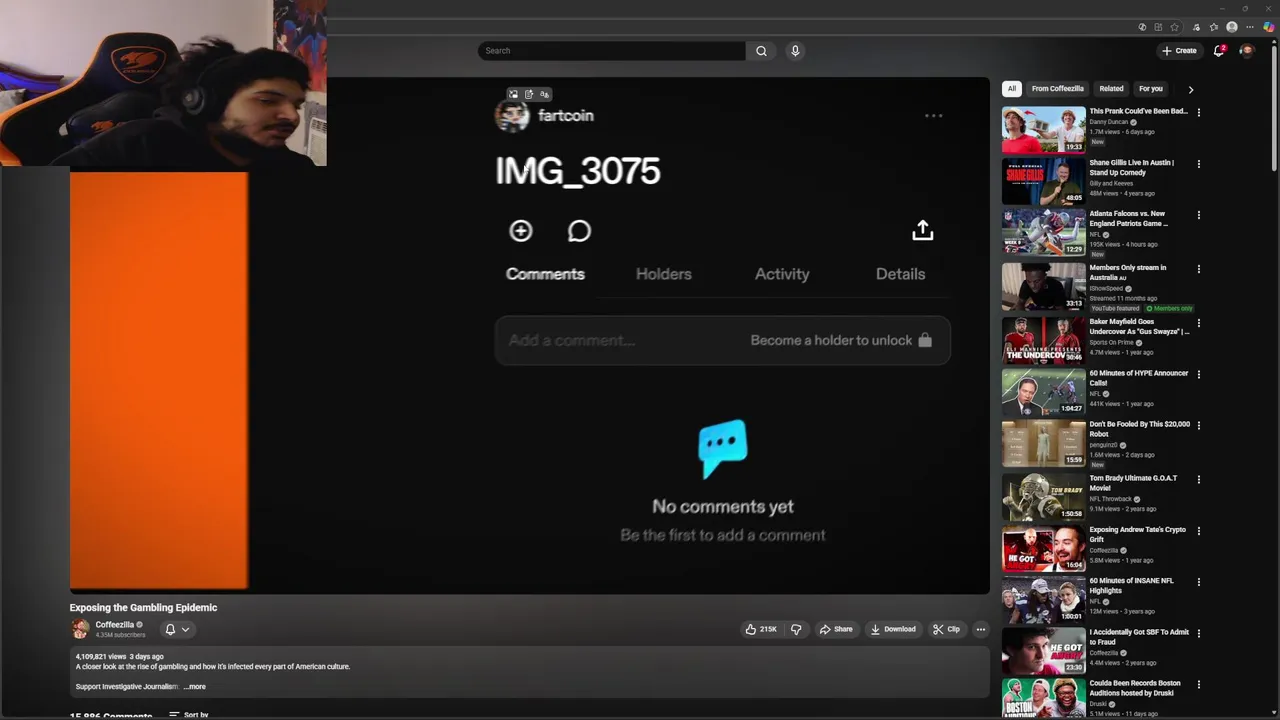Click the speech bubble icon under IMG_3075
1280x720 pixels.
pyautogui.click(x=579, y=231)
